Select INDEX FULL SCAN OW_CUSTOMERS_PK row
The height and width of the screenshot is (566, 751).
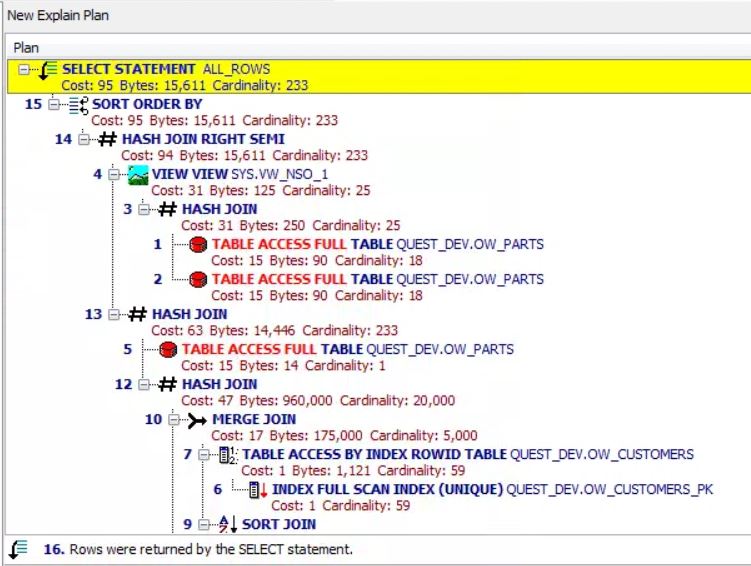[x=492, y=489]
